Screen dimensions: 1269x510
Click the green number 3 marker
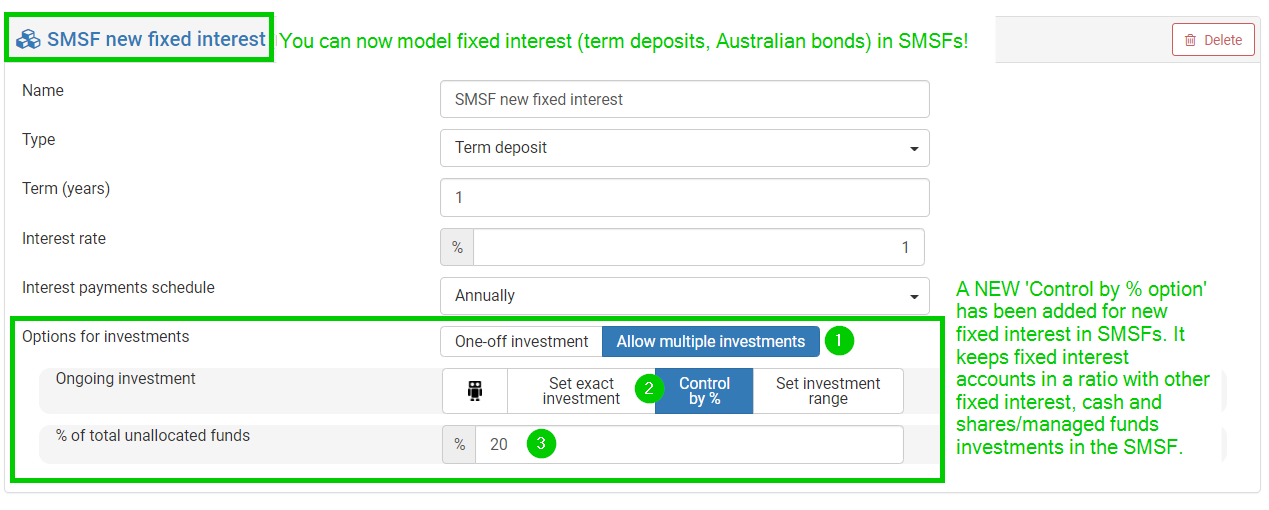540,445
